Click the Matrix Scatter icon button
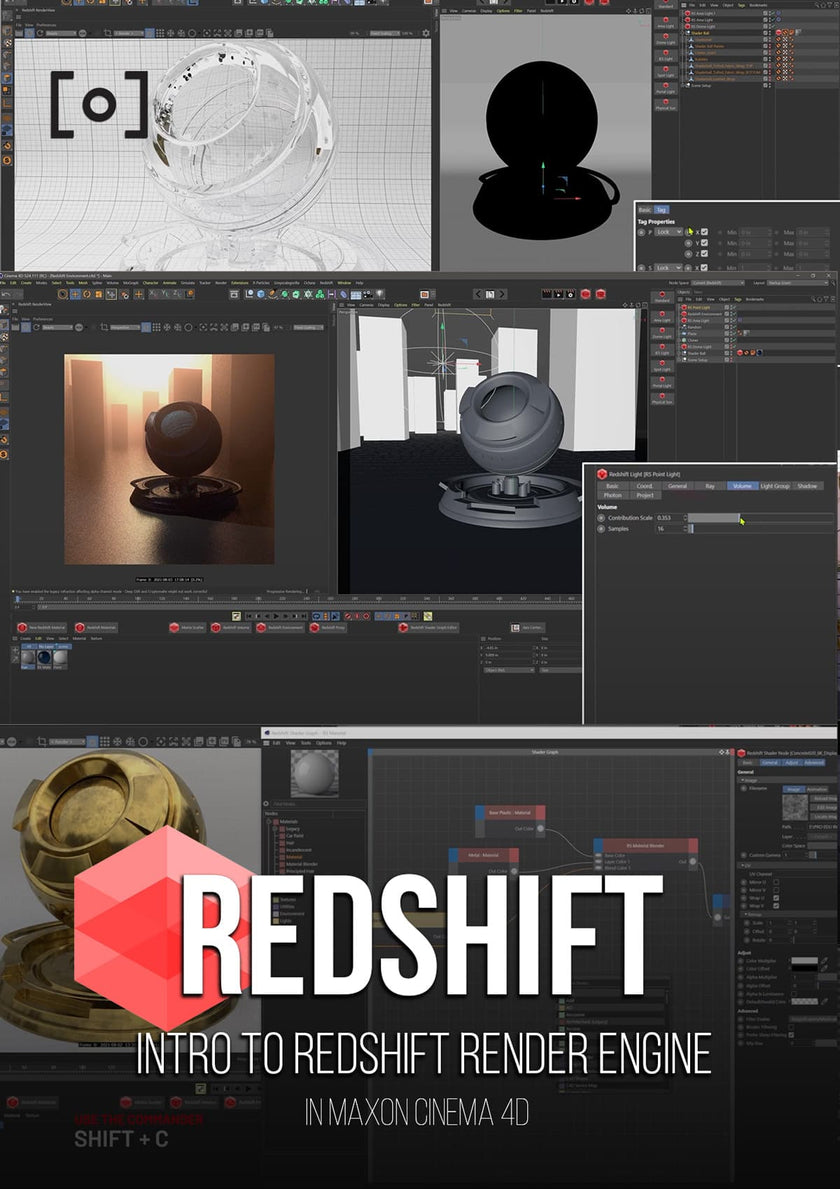The width and height of the screenshot is (840, 1189). point(186,628)
